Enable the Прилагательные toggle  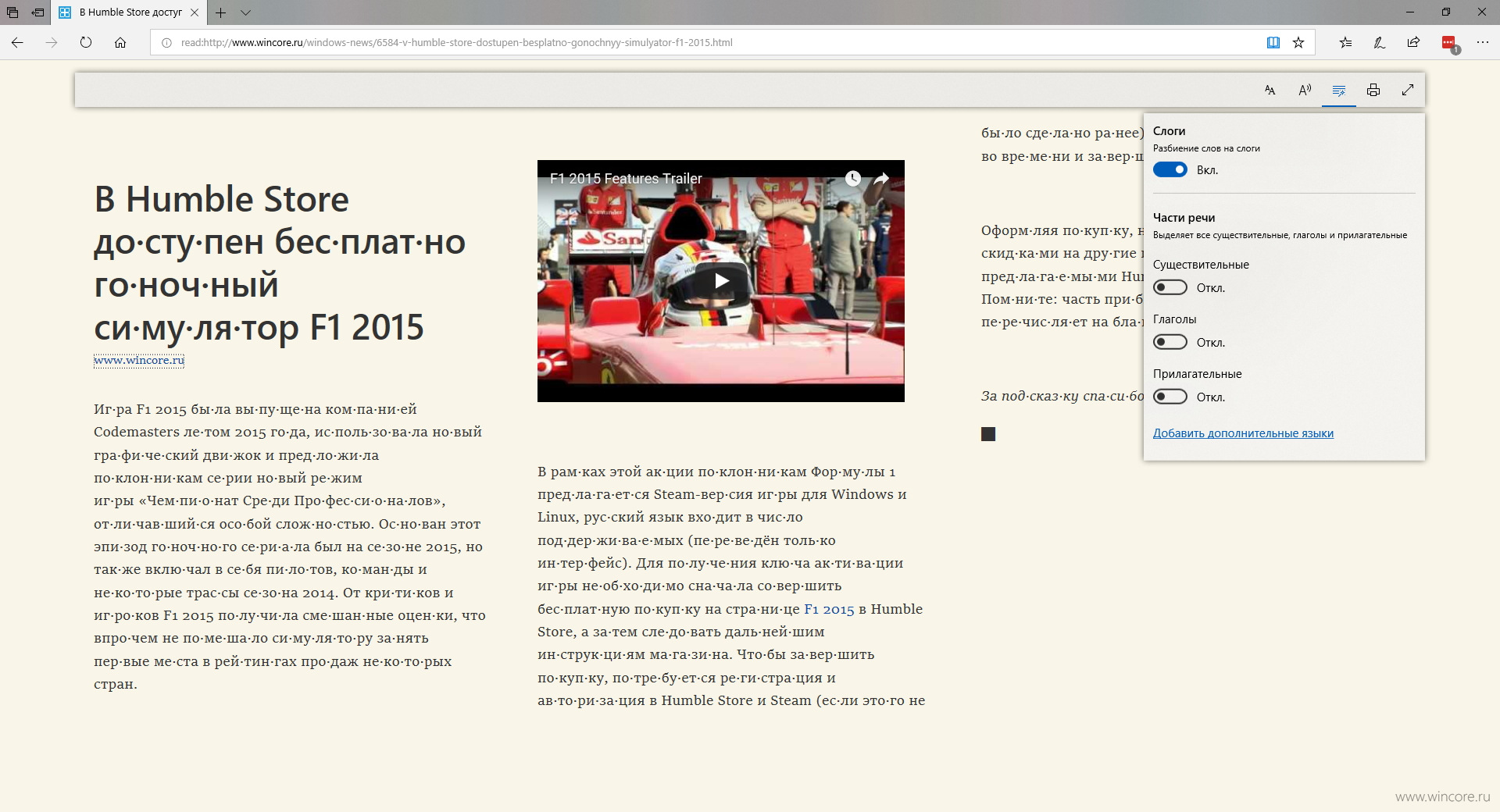click(1170, 397)
